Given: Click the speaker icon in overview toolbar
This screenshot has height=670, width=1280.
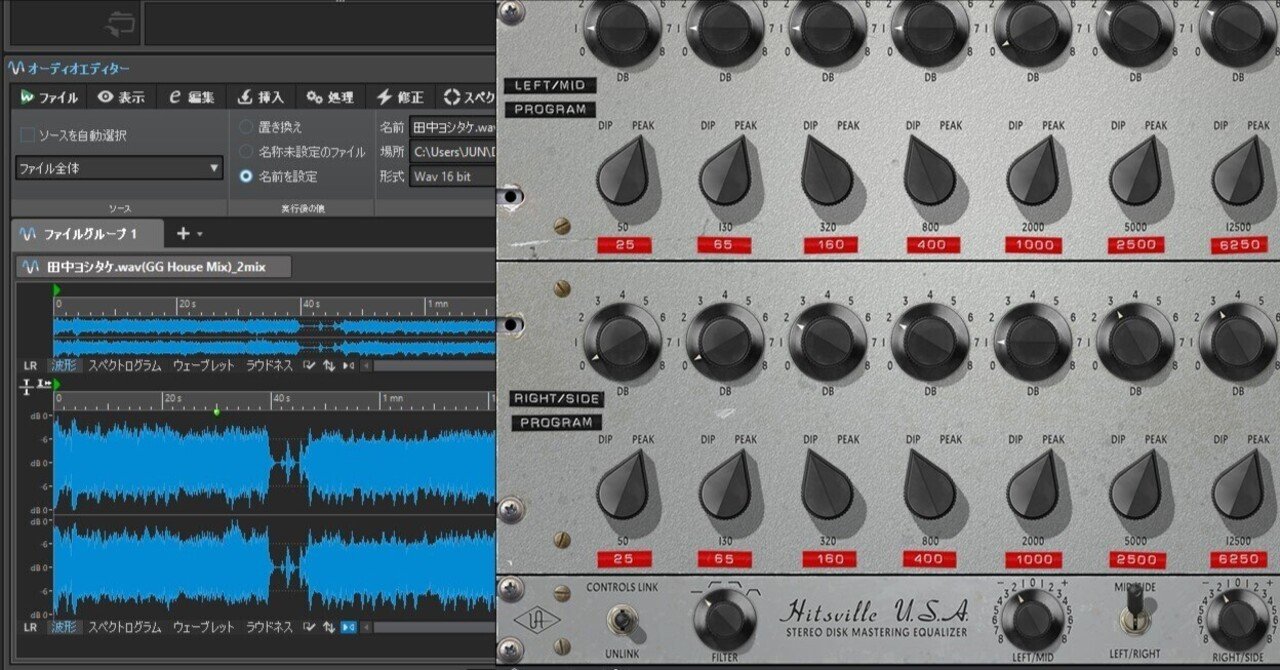Looking at the screenshot, I should [348, 366].
